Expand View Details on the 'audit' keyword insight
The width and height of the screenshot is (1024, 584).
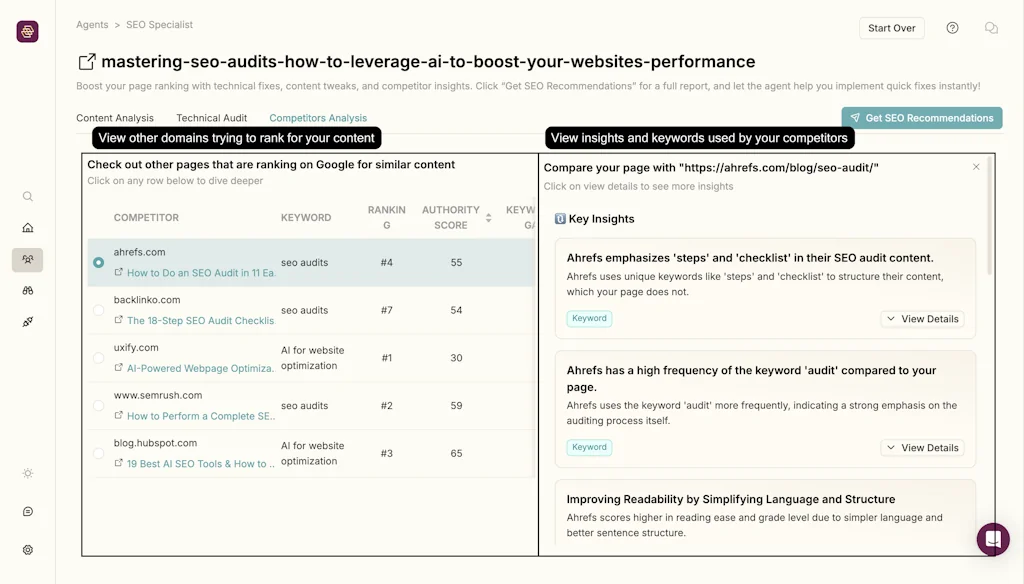coord(921,447)
